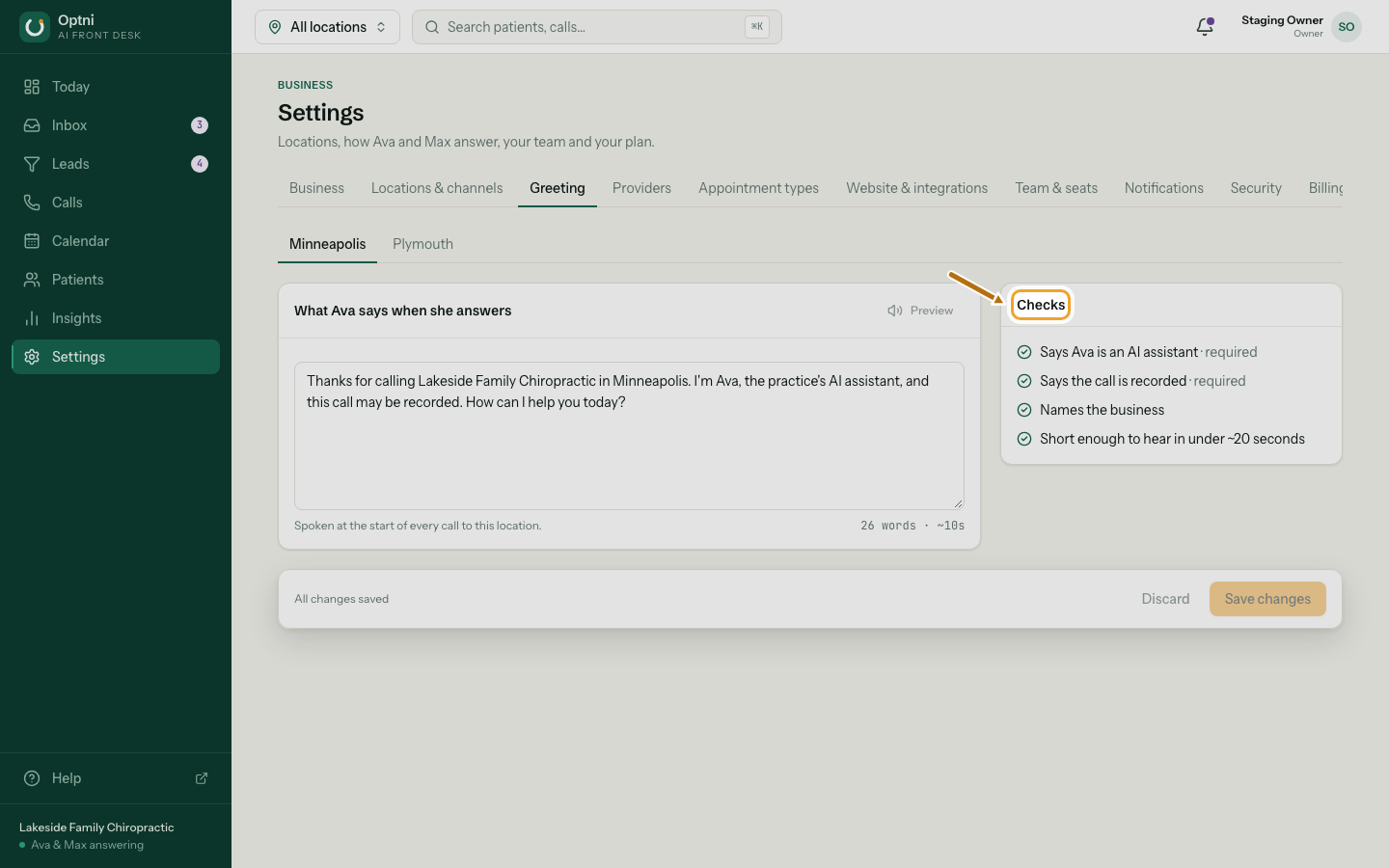
Task: Open the Notifications settings tab
Action: [1163, 188]
